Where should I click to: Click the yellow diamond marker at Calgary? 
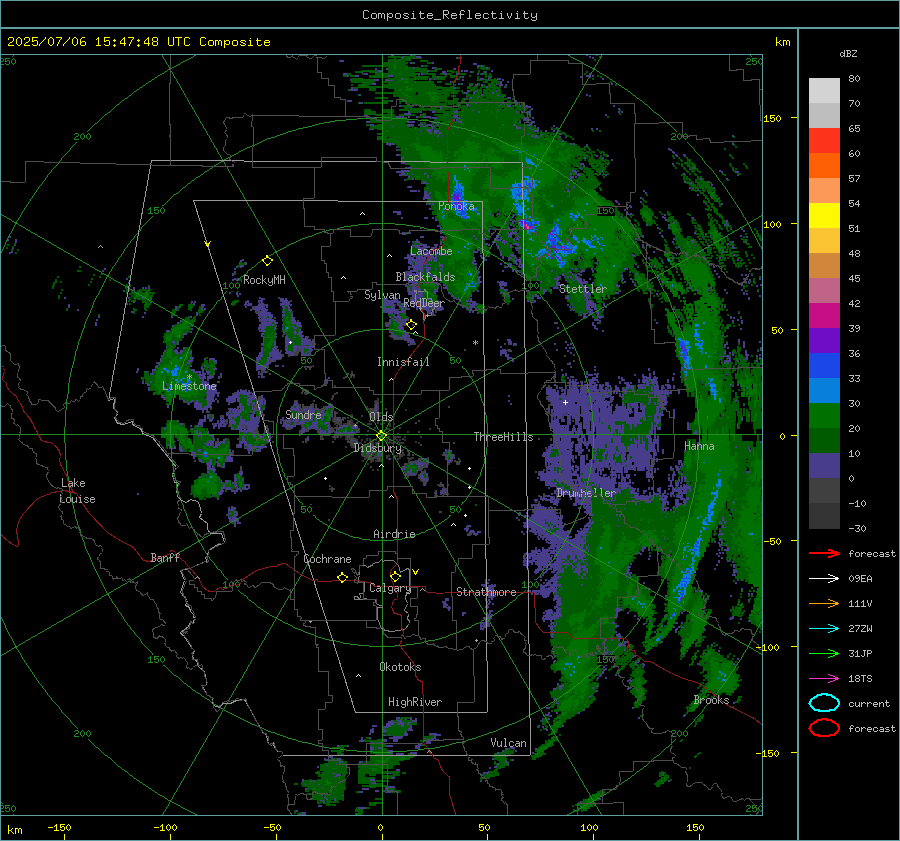395,576
